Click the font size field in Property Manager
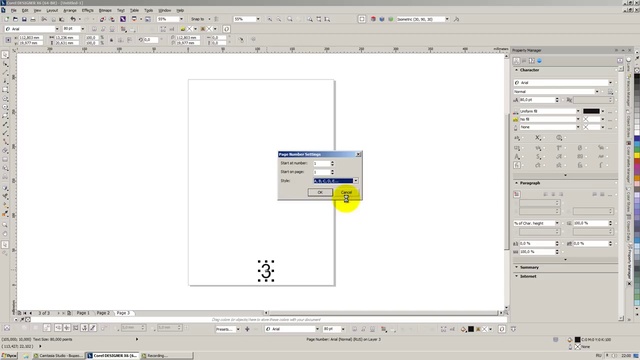 click(537, 100)
